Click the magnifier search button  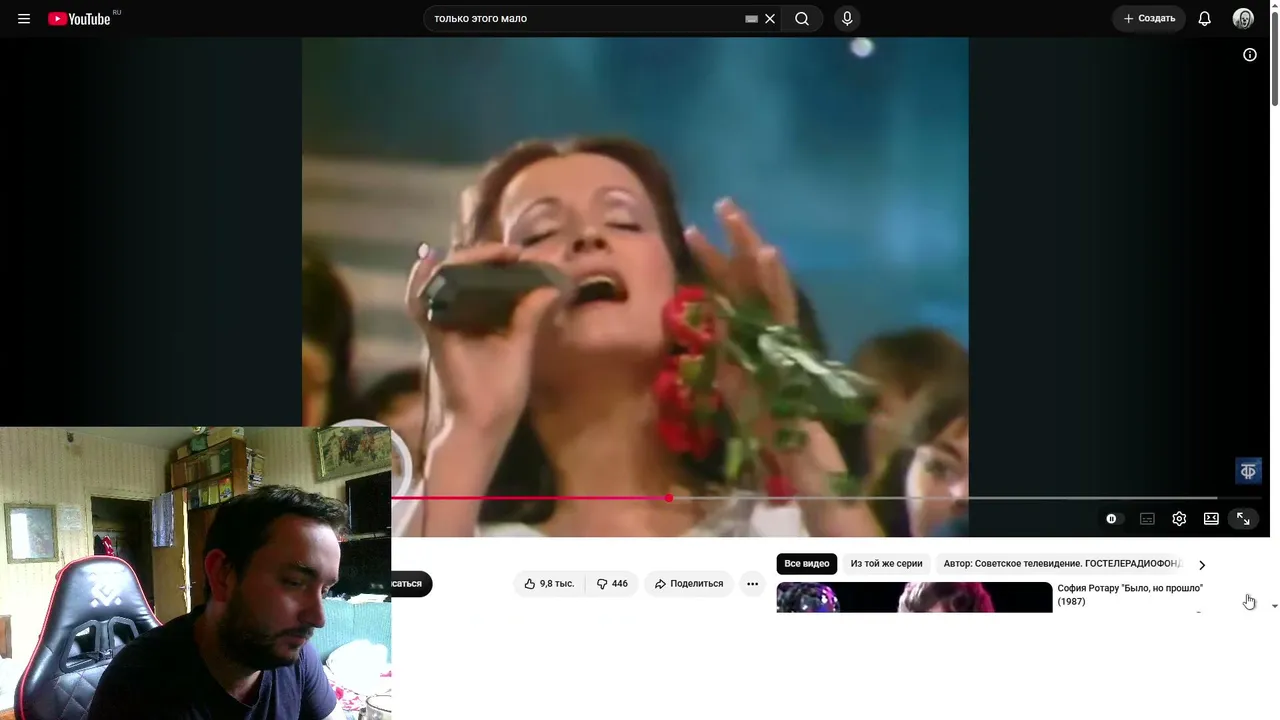[802, 19]
